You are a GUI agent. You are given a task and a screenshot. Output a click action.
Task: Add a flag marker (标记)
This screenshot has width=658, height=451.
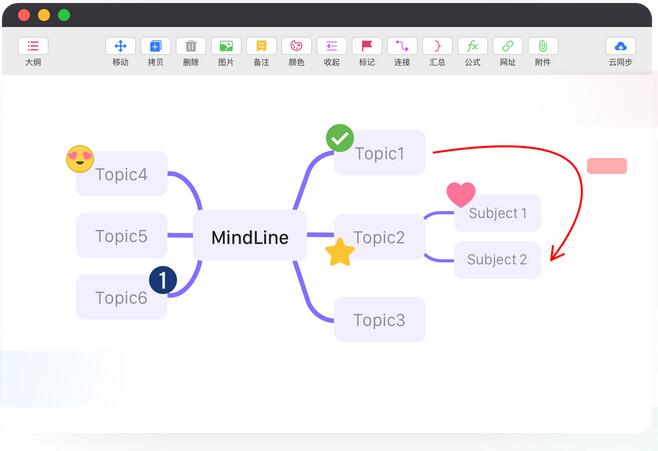tap(367, 46)
